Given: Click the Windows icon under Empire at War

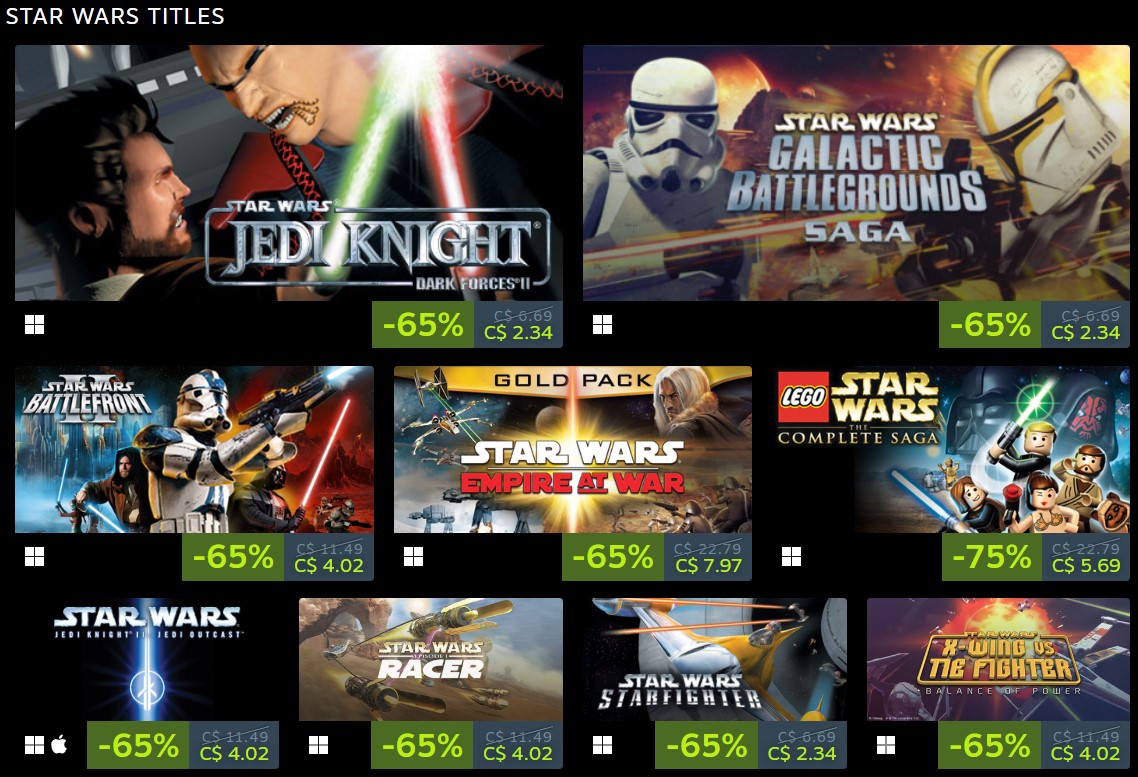Looking at the screenshot, I should pyautogui.click(x=413, y=556).
